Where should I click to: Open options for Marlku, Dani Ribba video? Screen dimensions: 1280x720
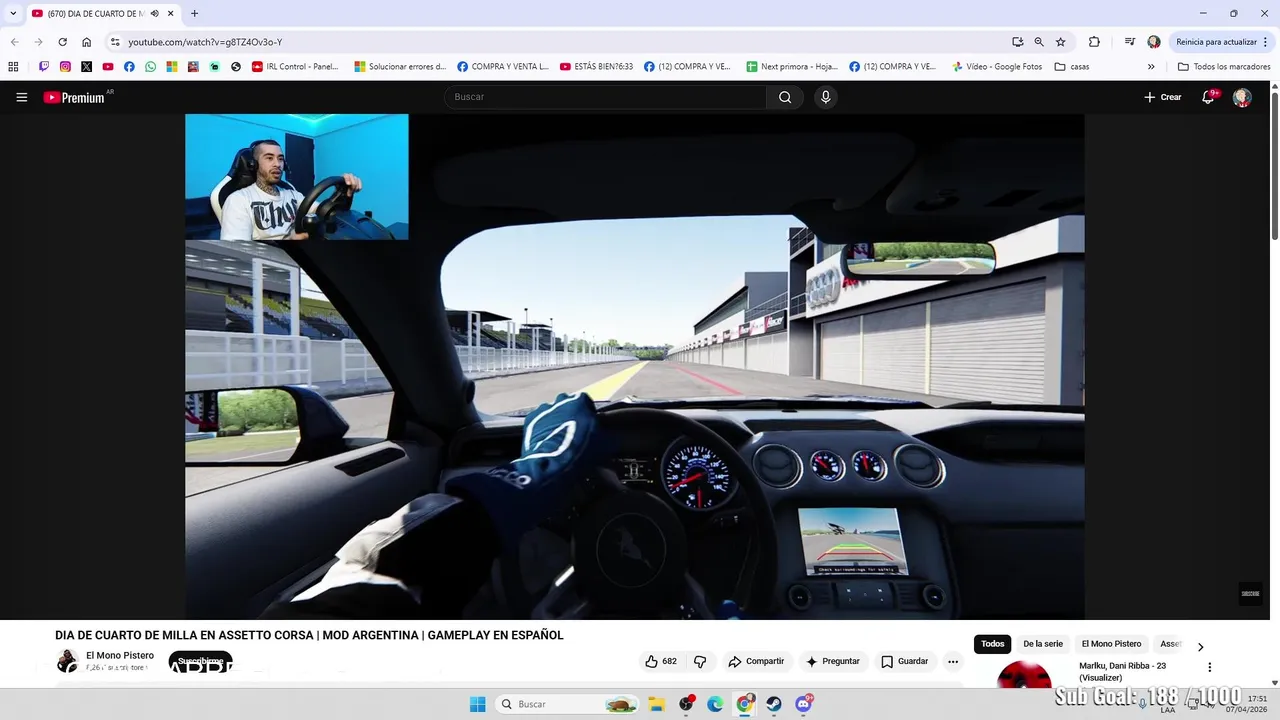pos(1209,667)
